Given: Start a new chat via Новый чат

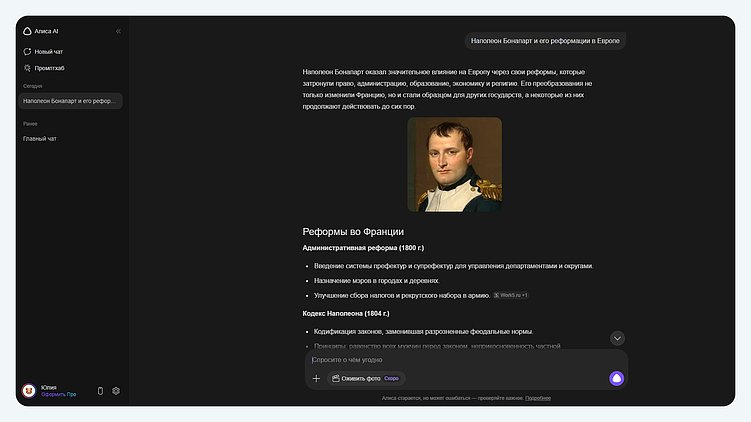Looking at the screenshot, I should pos(43,51).
